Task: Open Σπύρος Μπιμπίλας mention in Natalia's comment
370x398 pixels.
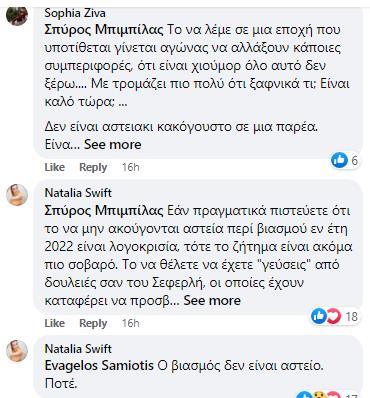Action: point(104,211)
